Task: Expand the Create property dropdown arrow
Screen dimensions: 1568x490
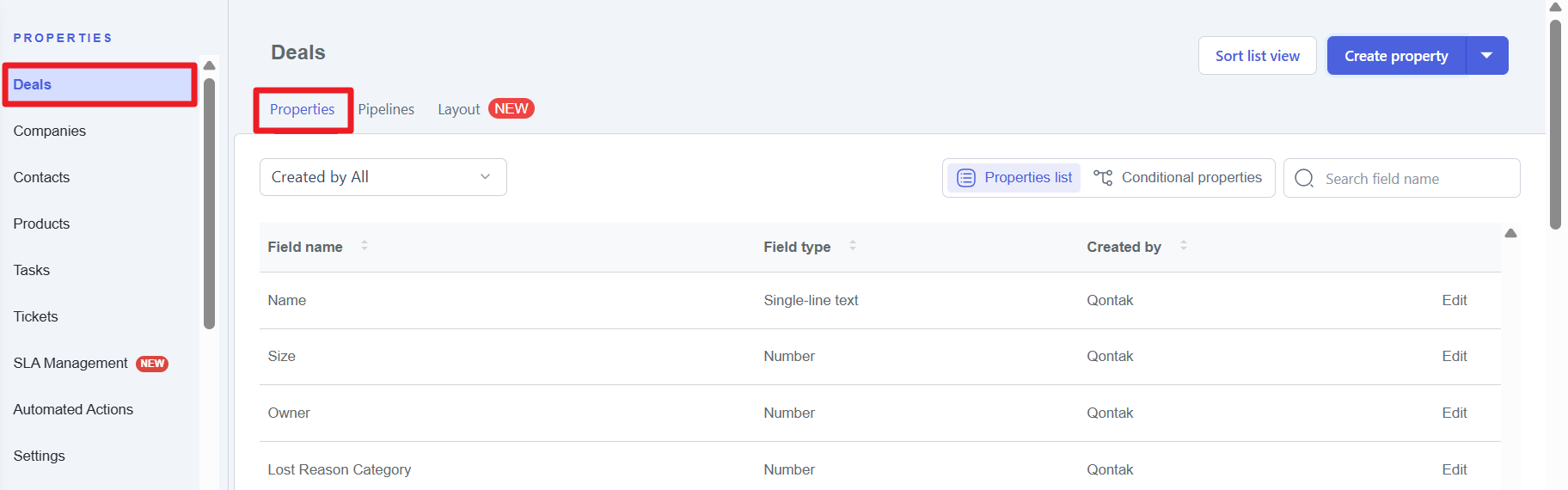Action: 1486,56
